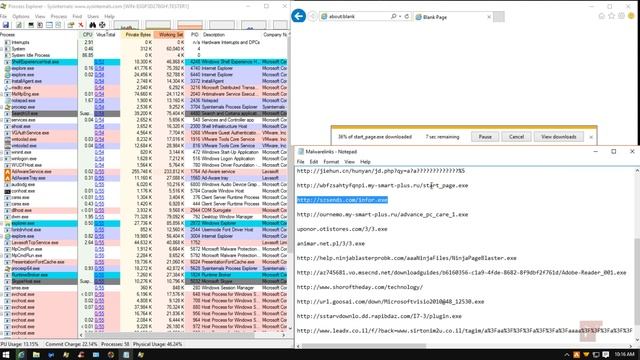
Task: Open the File menu in Process Explorer
Action: coord(3,16)
